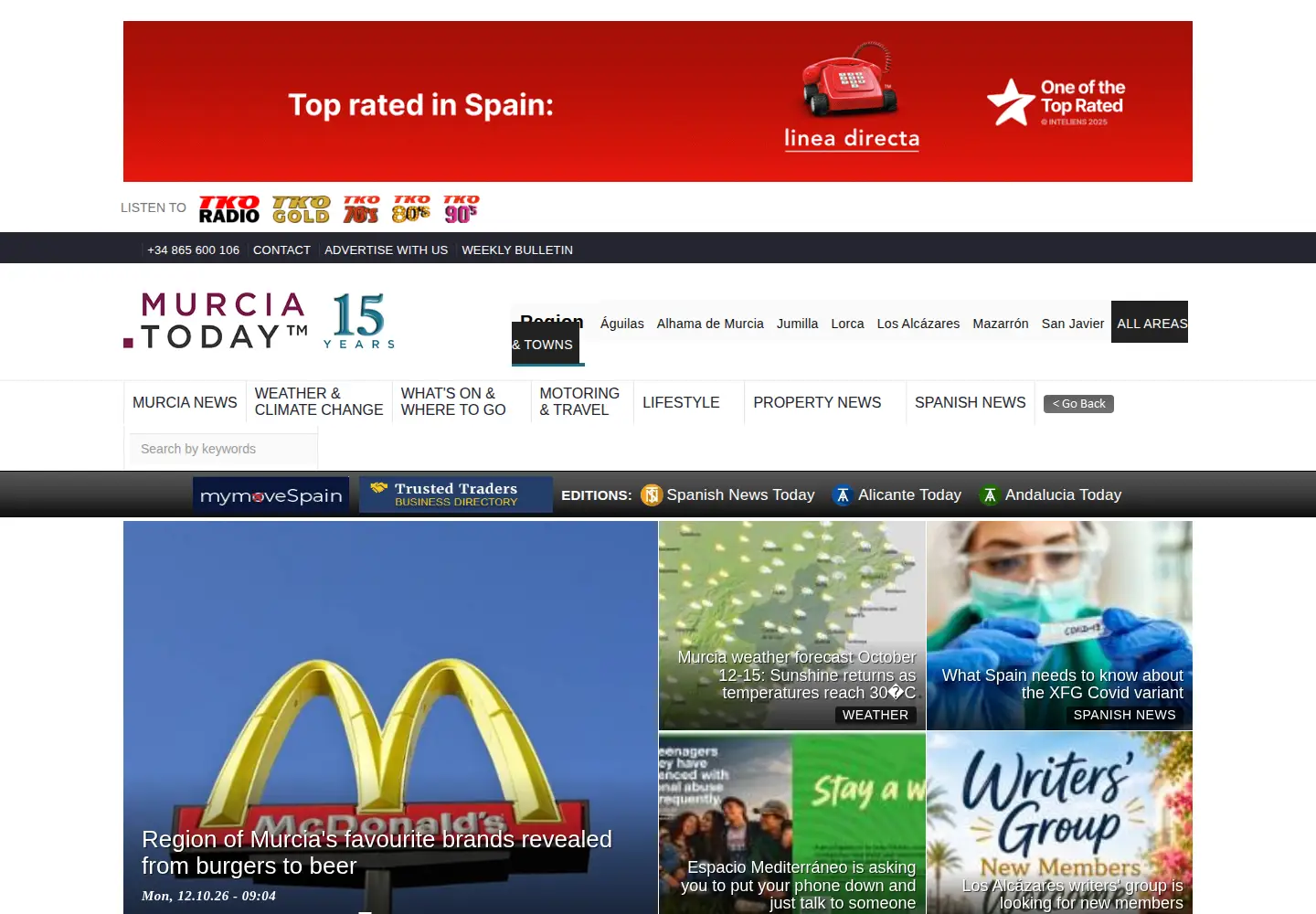Select the Los Alcázares town link
Image resolution: width=1316 pixels, height=914 pixels.
[x=918, y=324]
